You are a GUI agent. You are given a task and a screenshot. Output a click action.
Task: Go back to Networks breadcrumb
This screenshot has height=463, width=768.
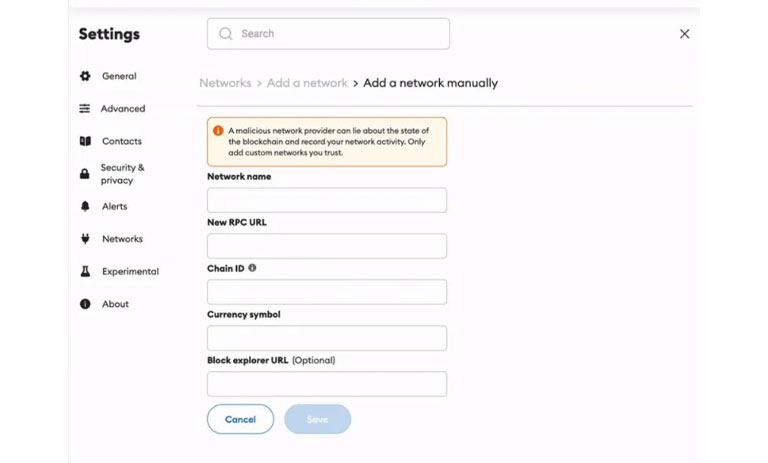click(225, 83)
